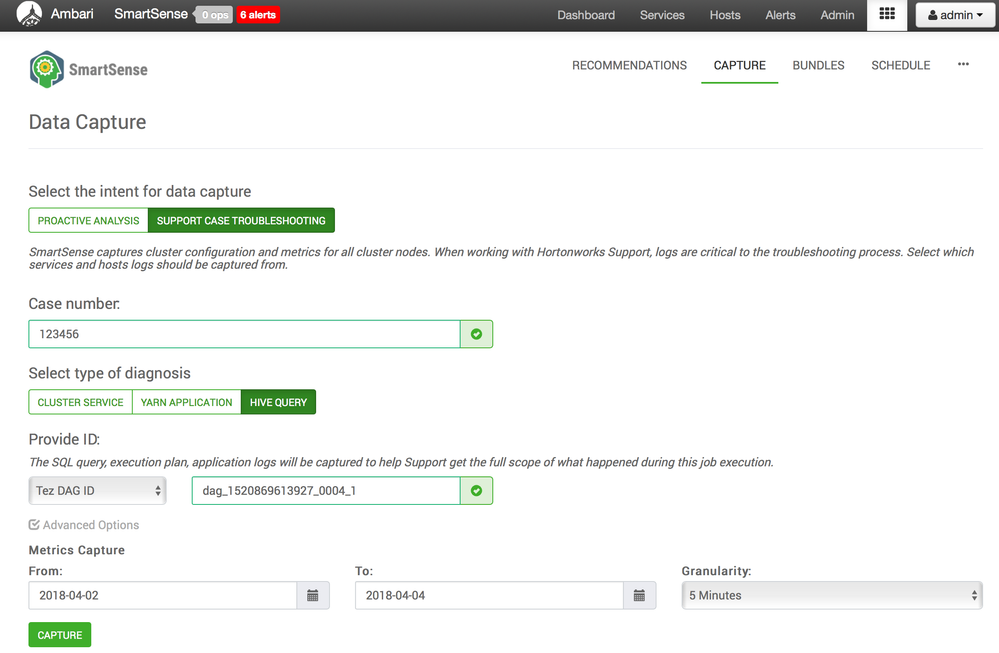
Task: Open the To date calendar icon
Action: point(640,596)
